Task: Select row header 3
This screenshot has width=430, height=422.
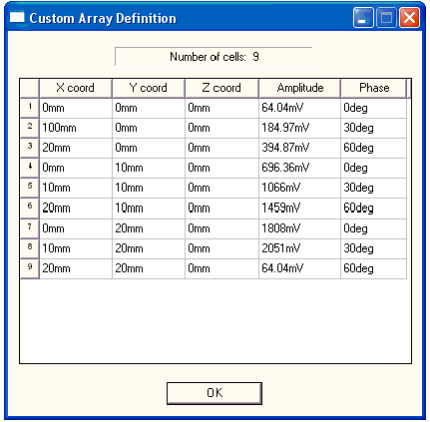Action: [x=30, y=148]
